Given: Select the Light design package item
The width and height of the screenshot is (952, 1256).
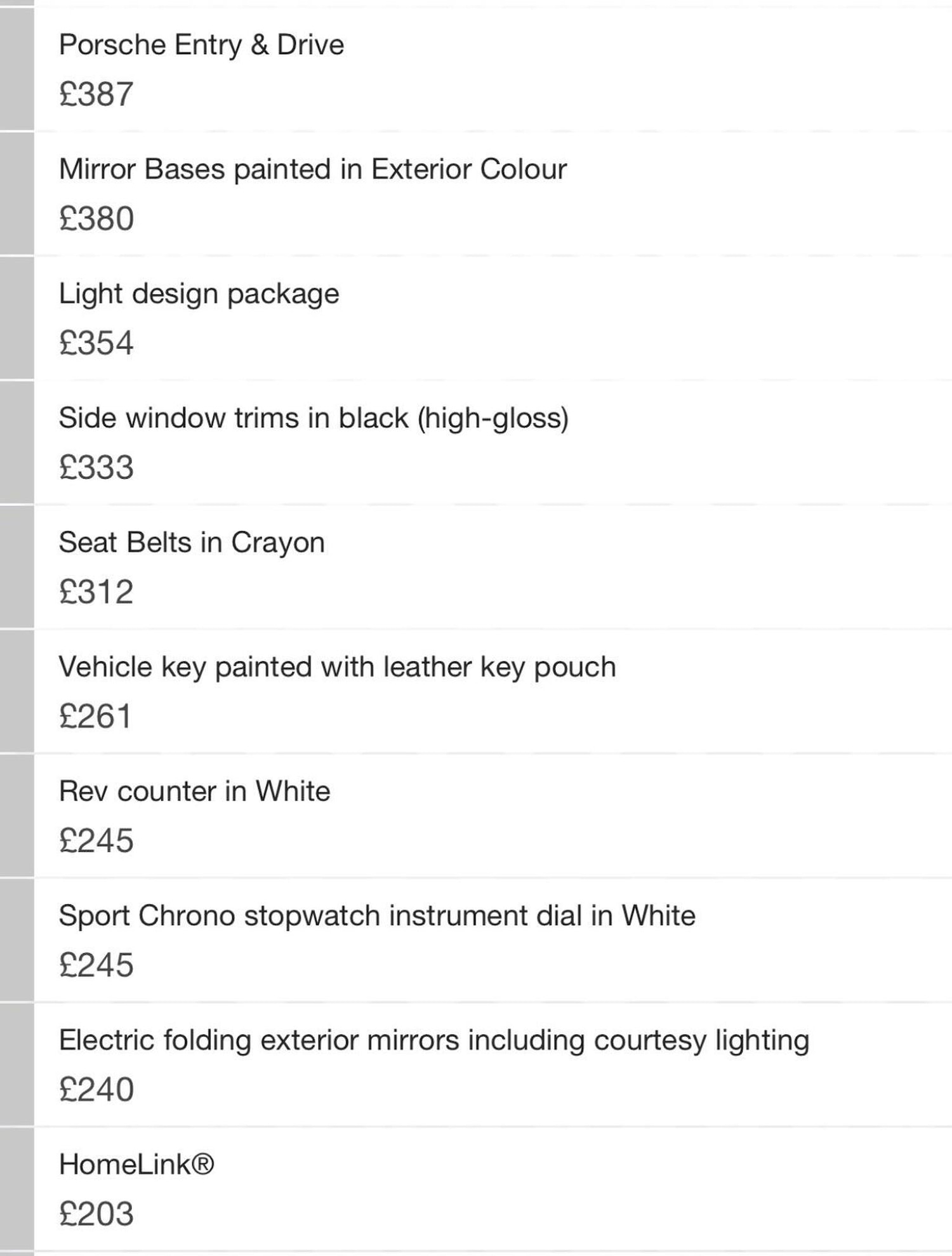Looking at the screenshot, I should tap(199, 294).
